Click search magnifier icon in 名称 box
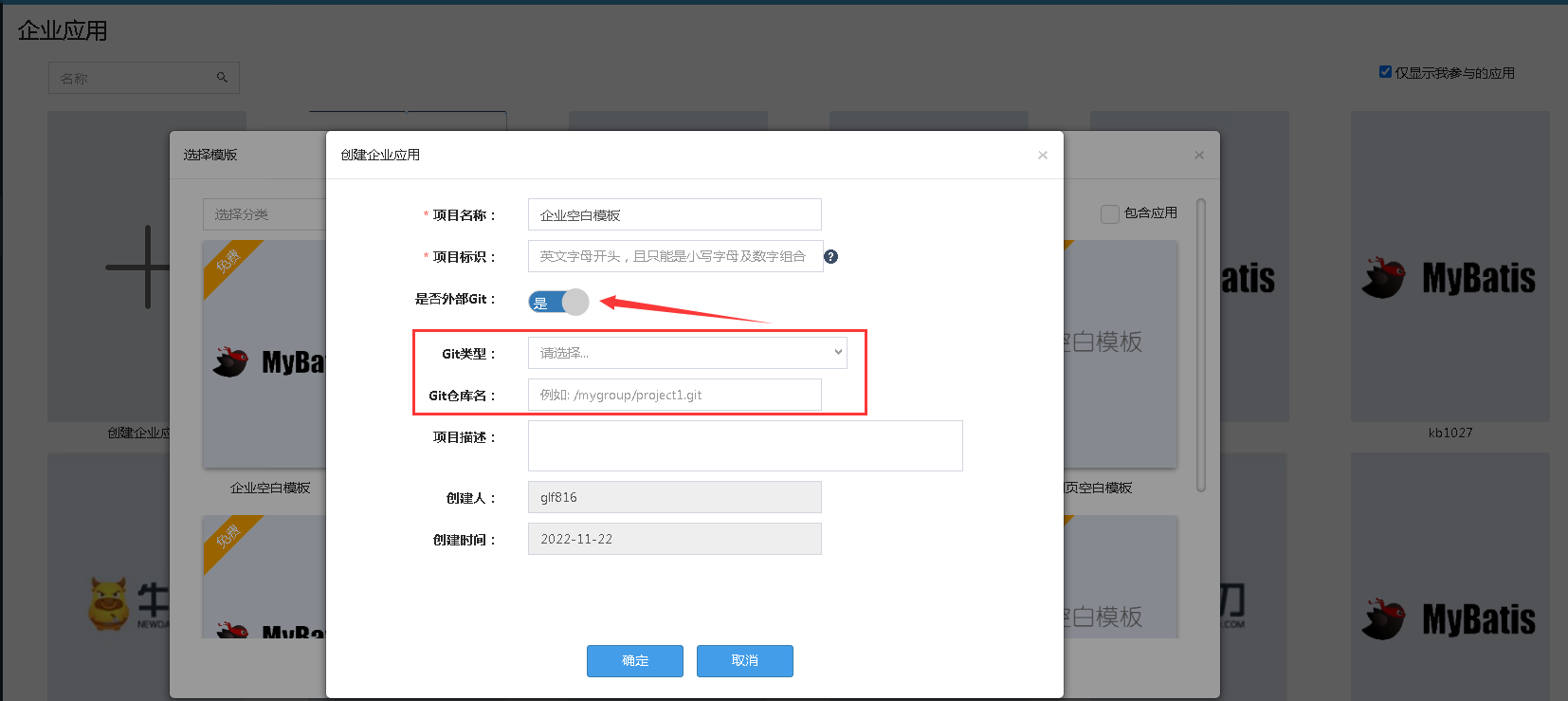The height and width of the screenshot is (701, 1568). click(222, 78)
